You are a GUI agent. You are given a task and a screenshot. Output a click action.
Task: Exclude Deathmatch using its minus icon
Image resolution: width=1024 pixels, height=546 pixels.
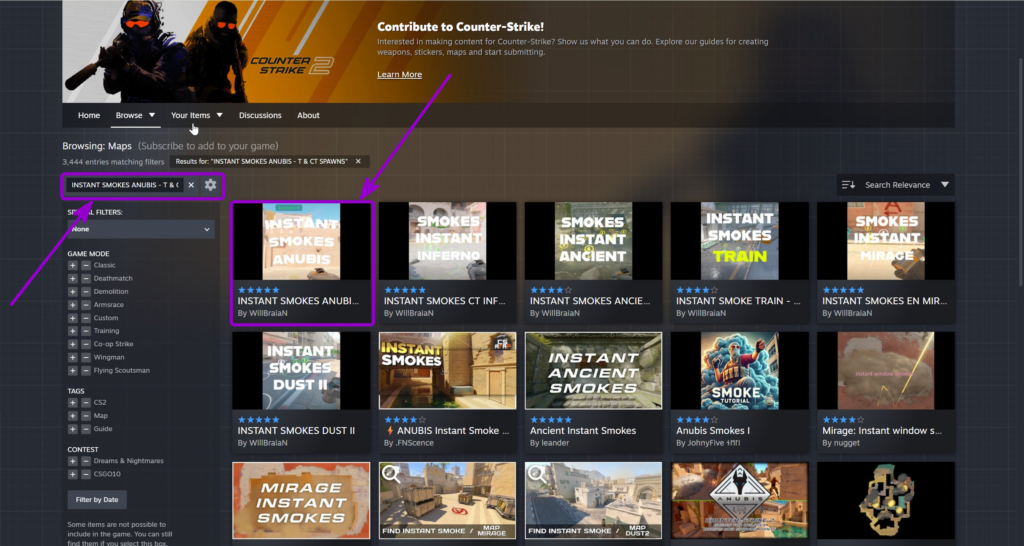(86, 278)
